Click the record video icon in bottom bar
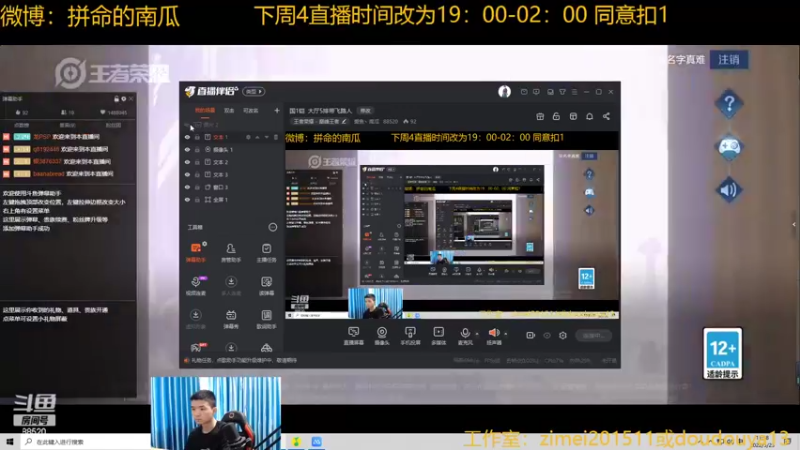 [531, 335]
